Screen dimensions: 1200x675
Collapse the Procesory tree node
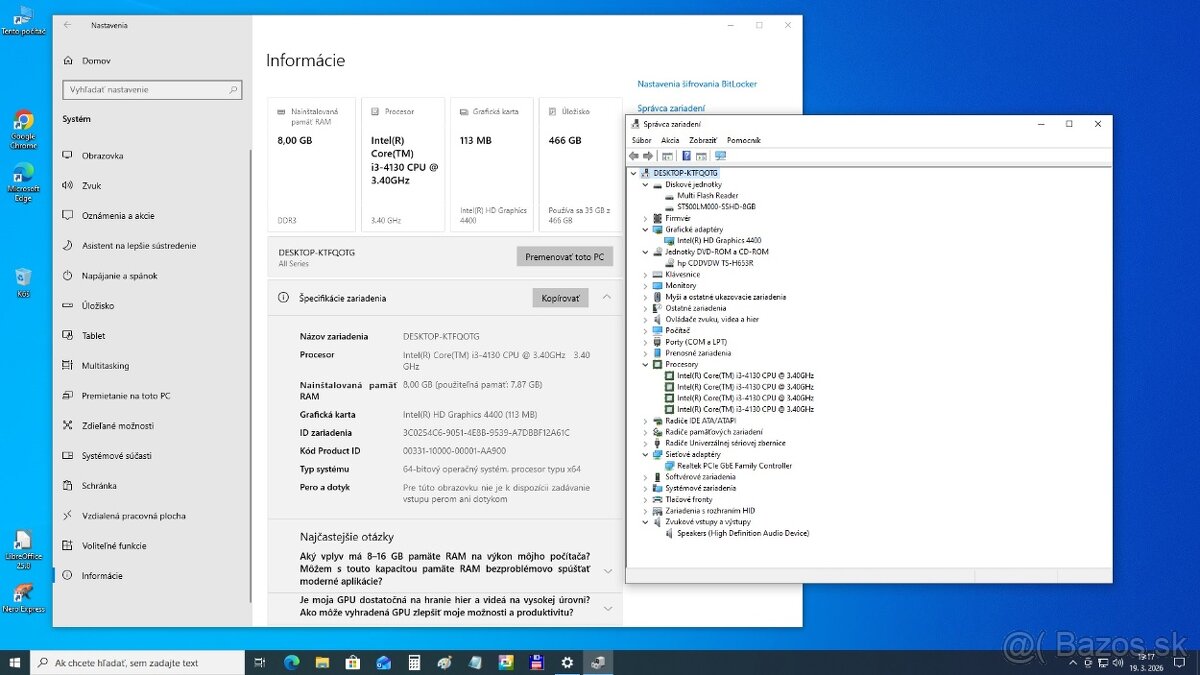645,364
